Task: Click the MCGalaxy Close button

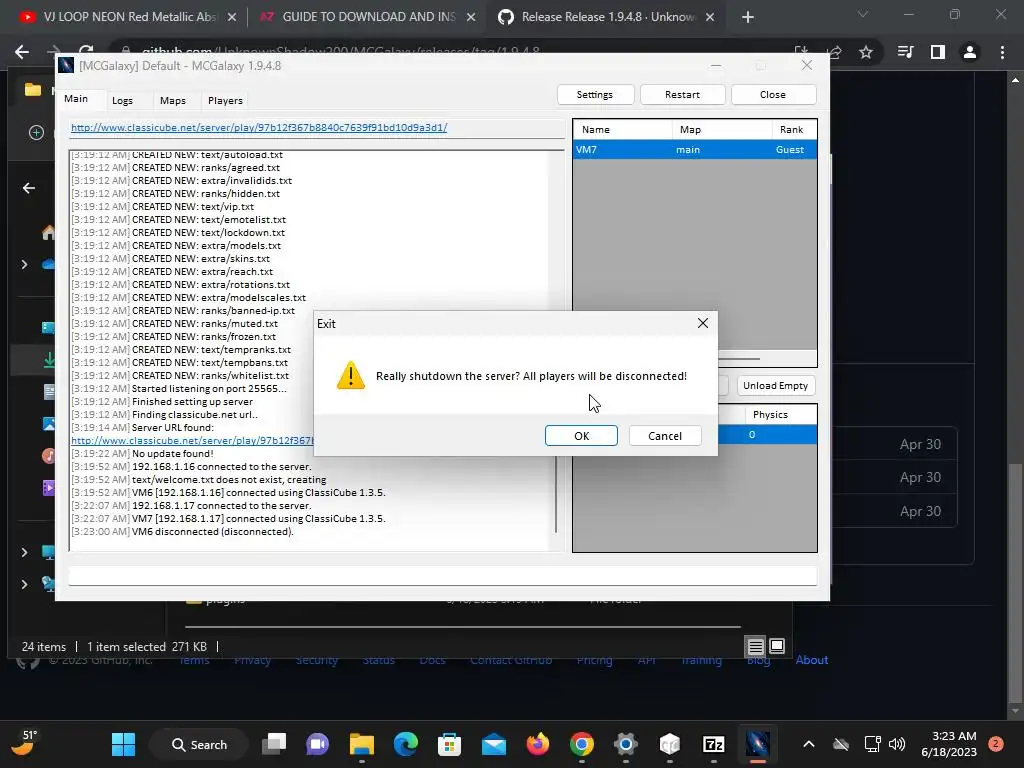Action: click(x=773, y=95)
